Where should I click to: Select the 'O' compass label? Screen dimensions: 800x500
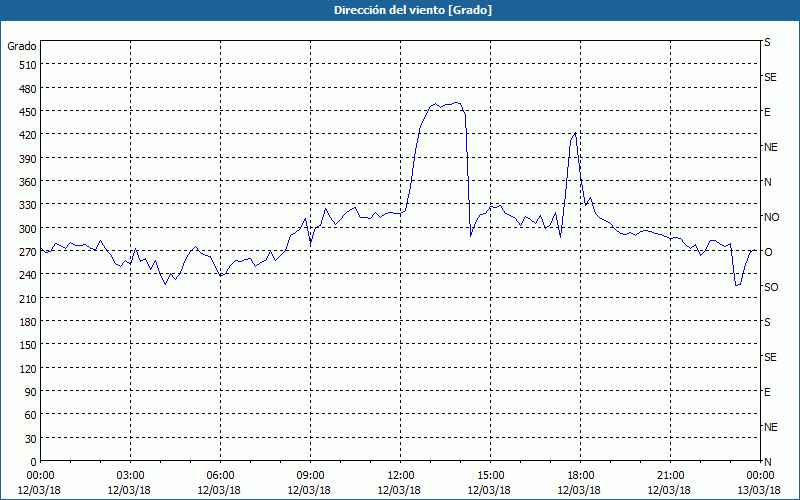tap(768, 252)
